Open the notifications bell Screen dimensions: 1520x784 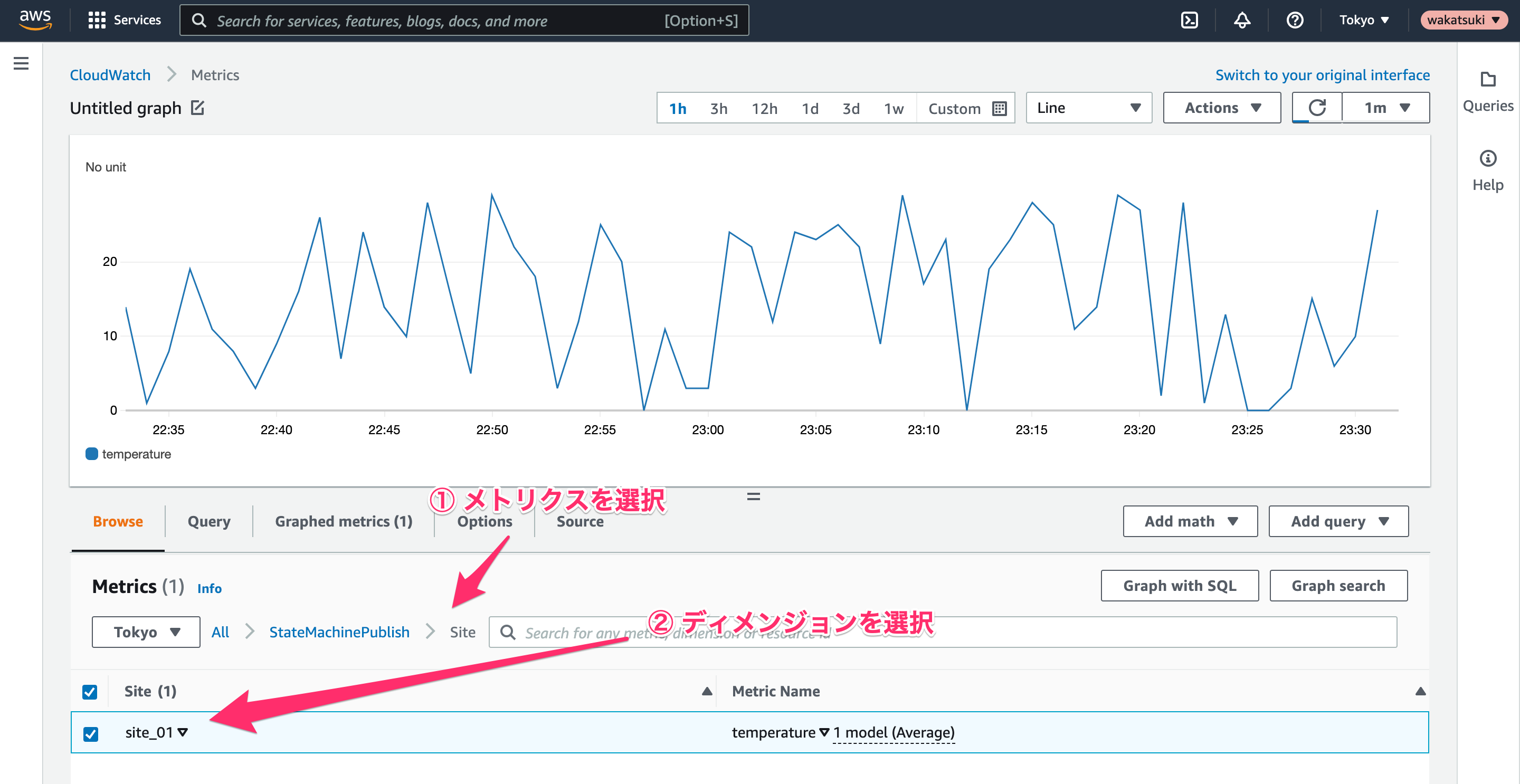(x=1242, y=21)
